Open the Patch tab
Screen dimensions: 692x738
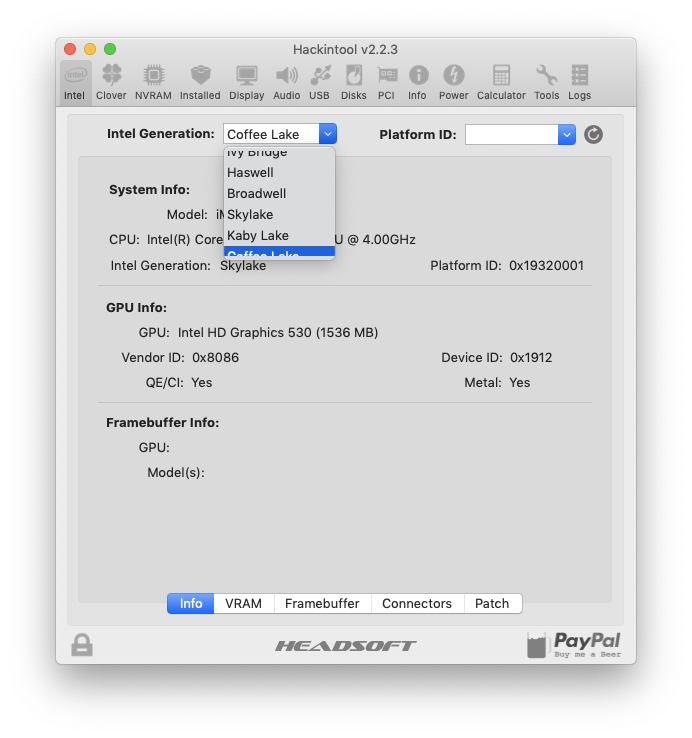pyautogui.click(x=492, y=603)
